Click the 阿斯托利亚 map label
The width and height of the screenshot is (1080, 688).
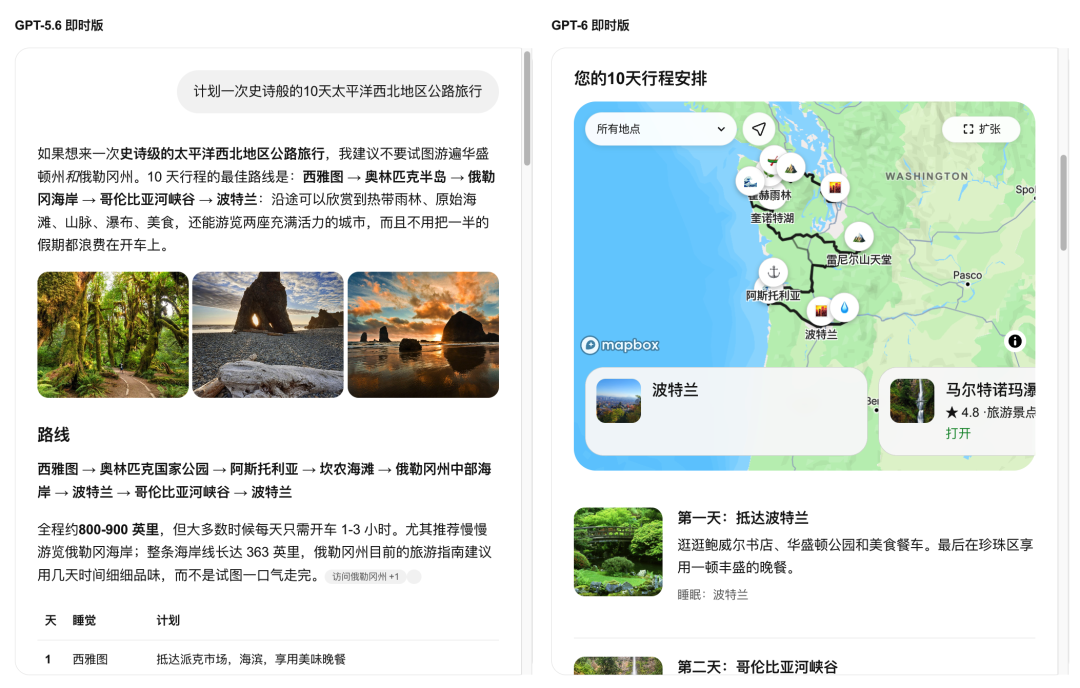point(773,295)
